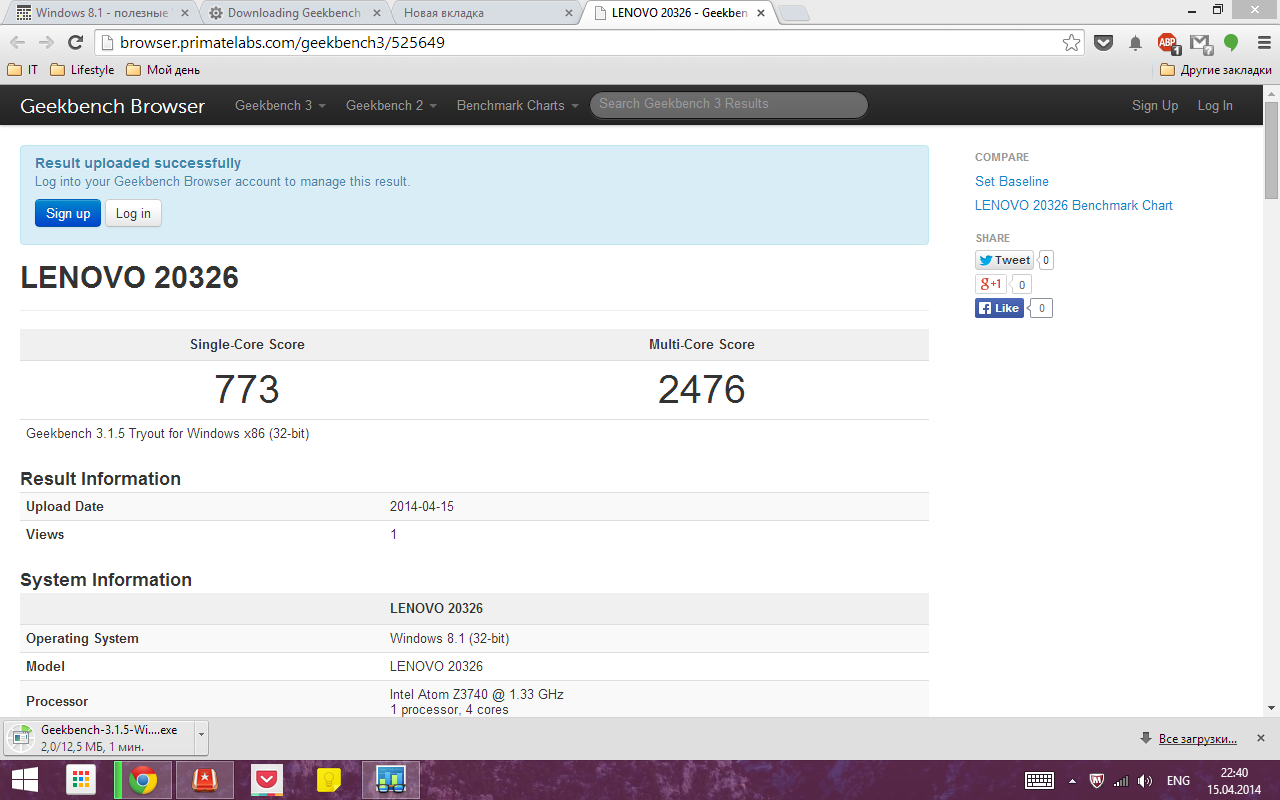Close the Новая вкладка tab
This screenshot has height=800, width=1280.
(568, 13)
